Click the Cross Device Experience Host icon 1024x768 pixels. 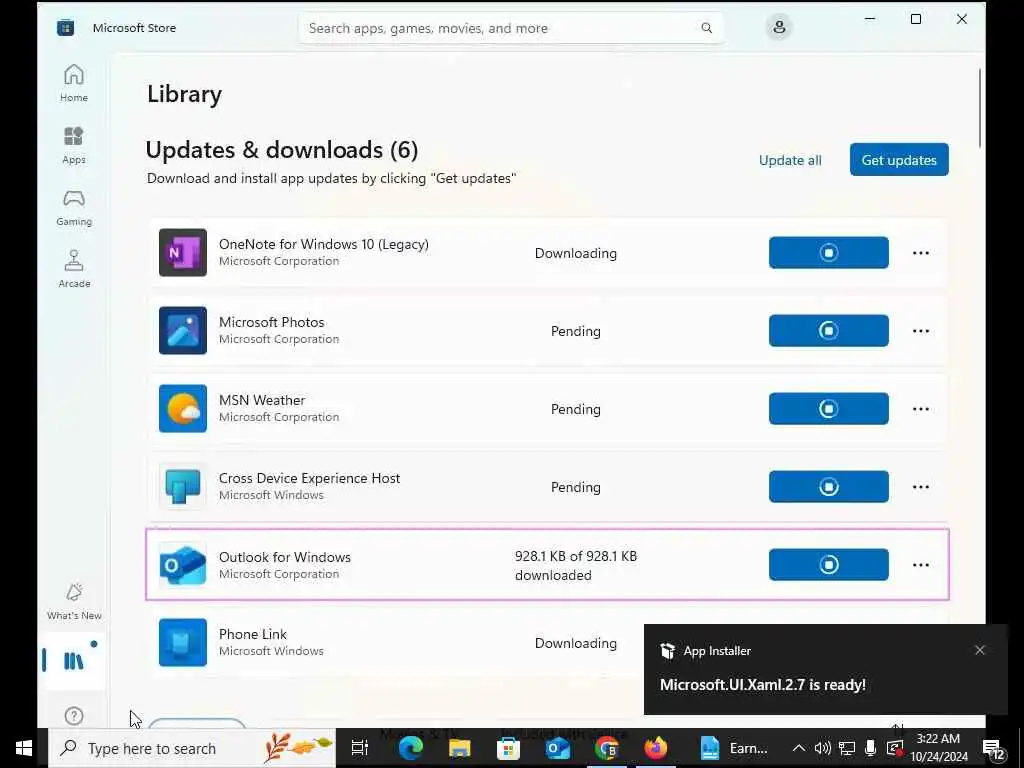[x=183, y=487]
